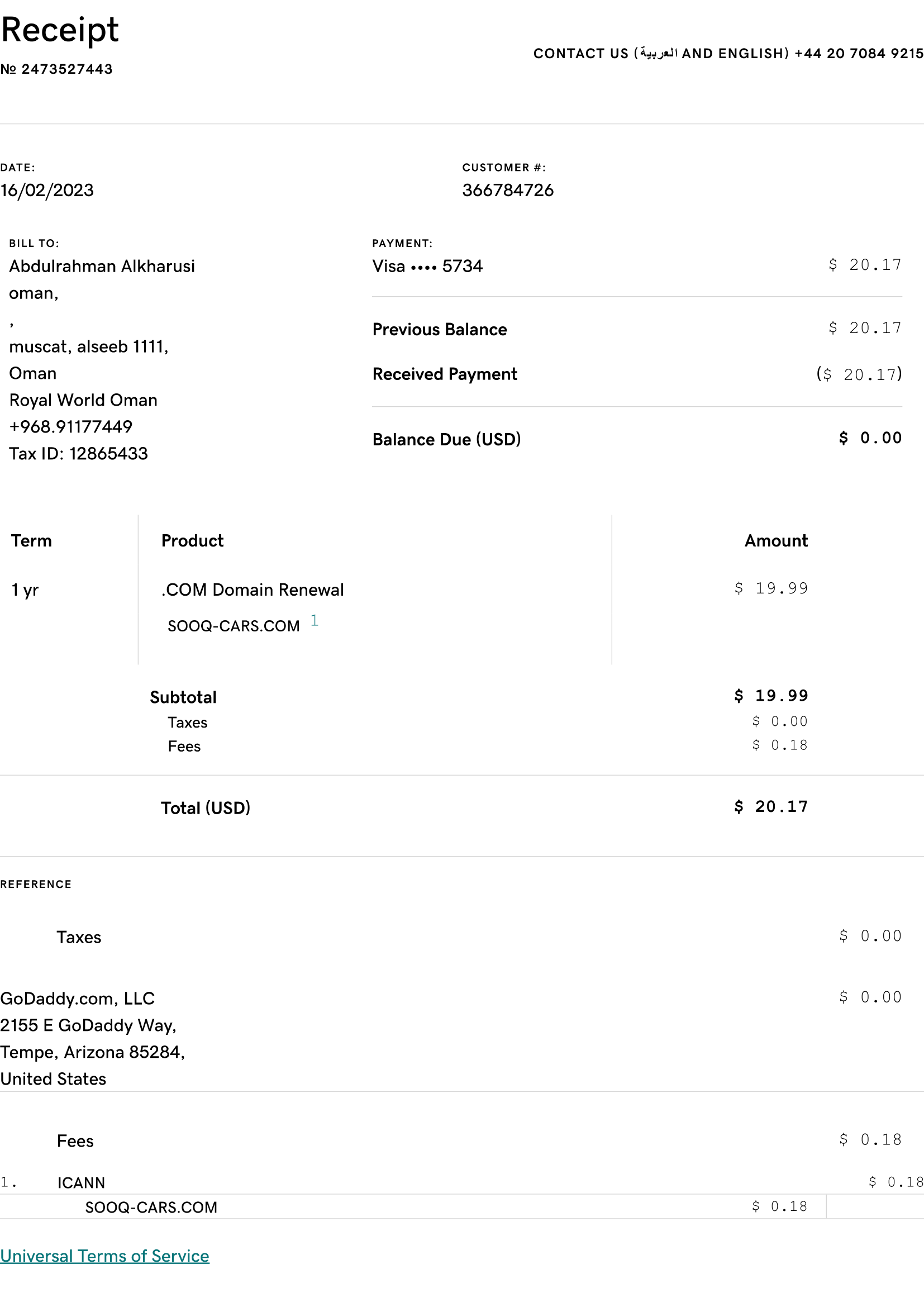The height and width of the screenshot is (1307, 924).
Task: Select the receipt number 2473527443
Action: (66, 69)
